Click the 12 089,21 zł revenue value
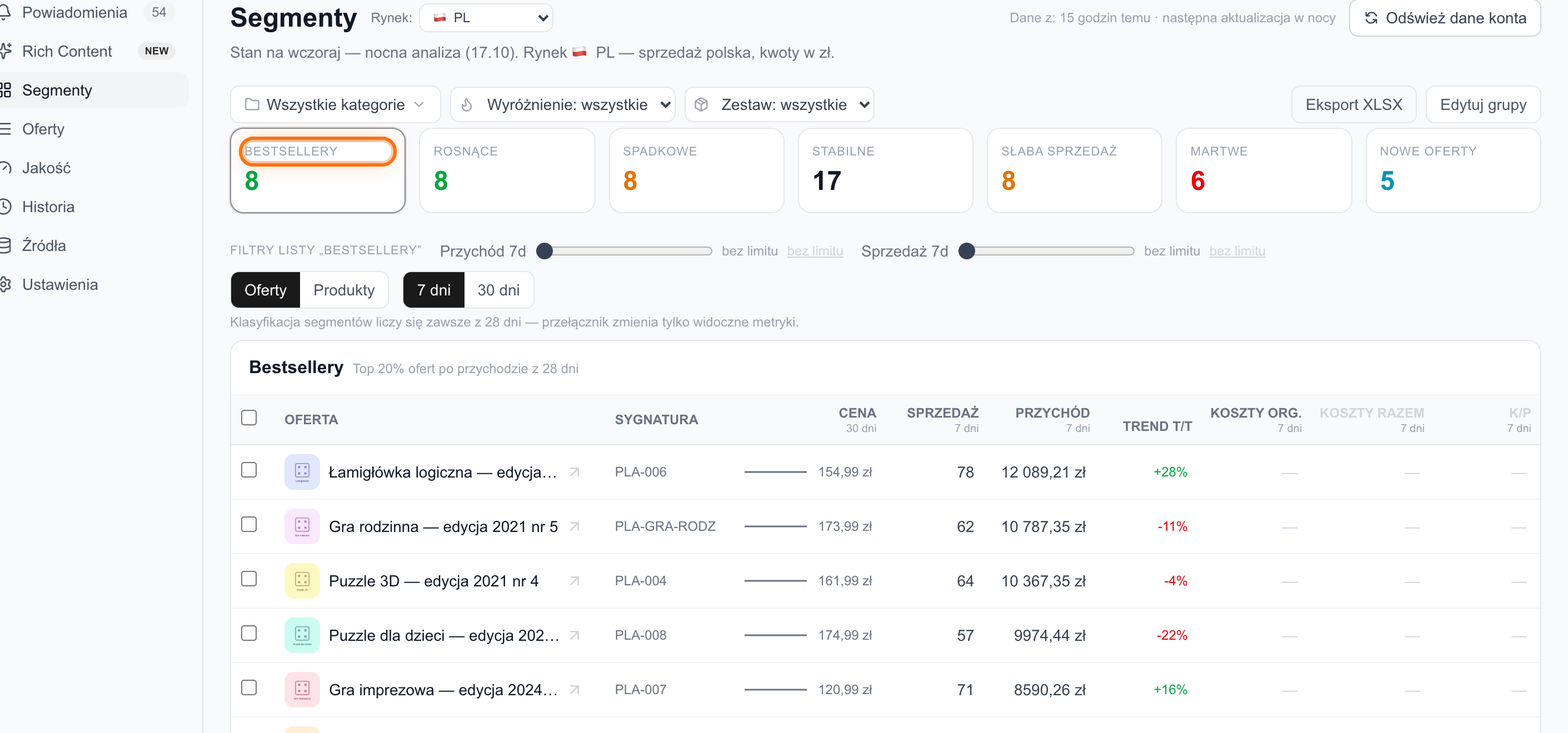Image resolution: width=1568 pixels, height=733 pixels. pos(1043,473)
